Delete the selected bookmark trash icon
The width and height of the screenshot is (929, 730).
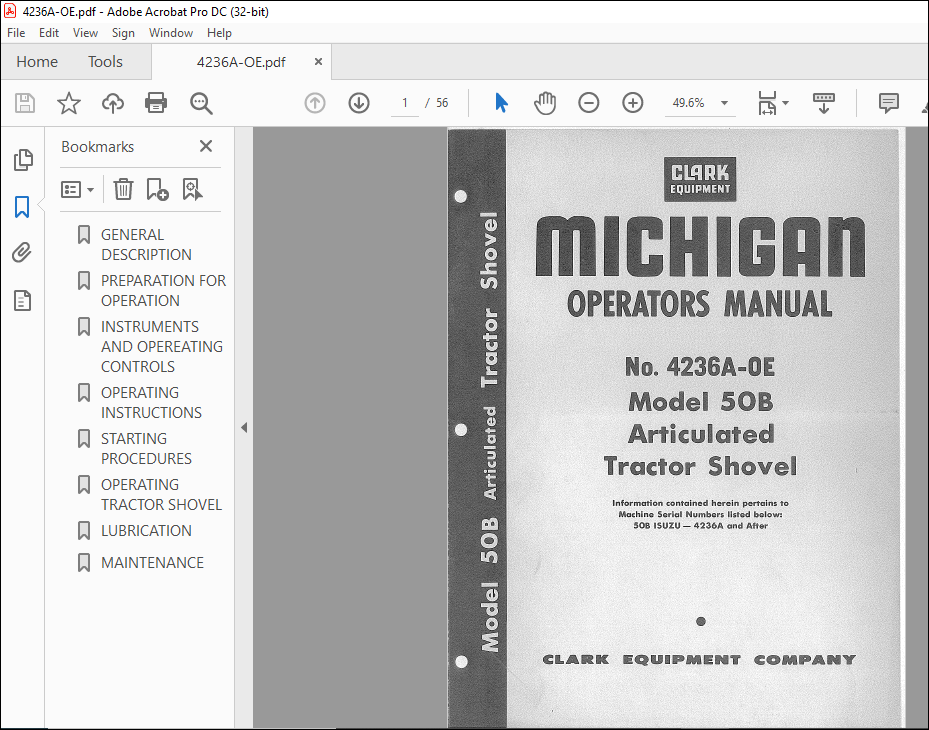pyautogui.click(x=123, y=190)
